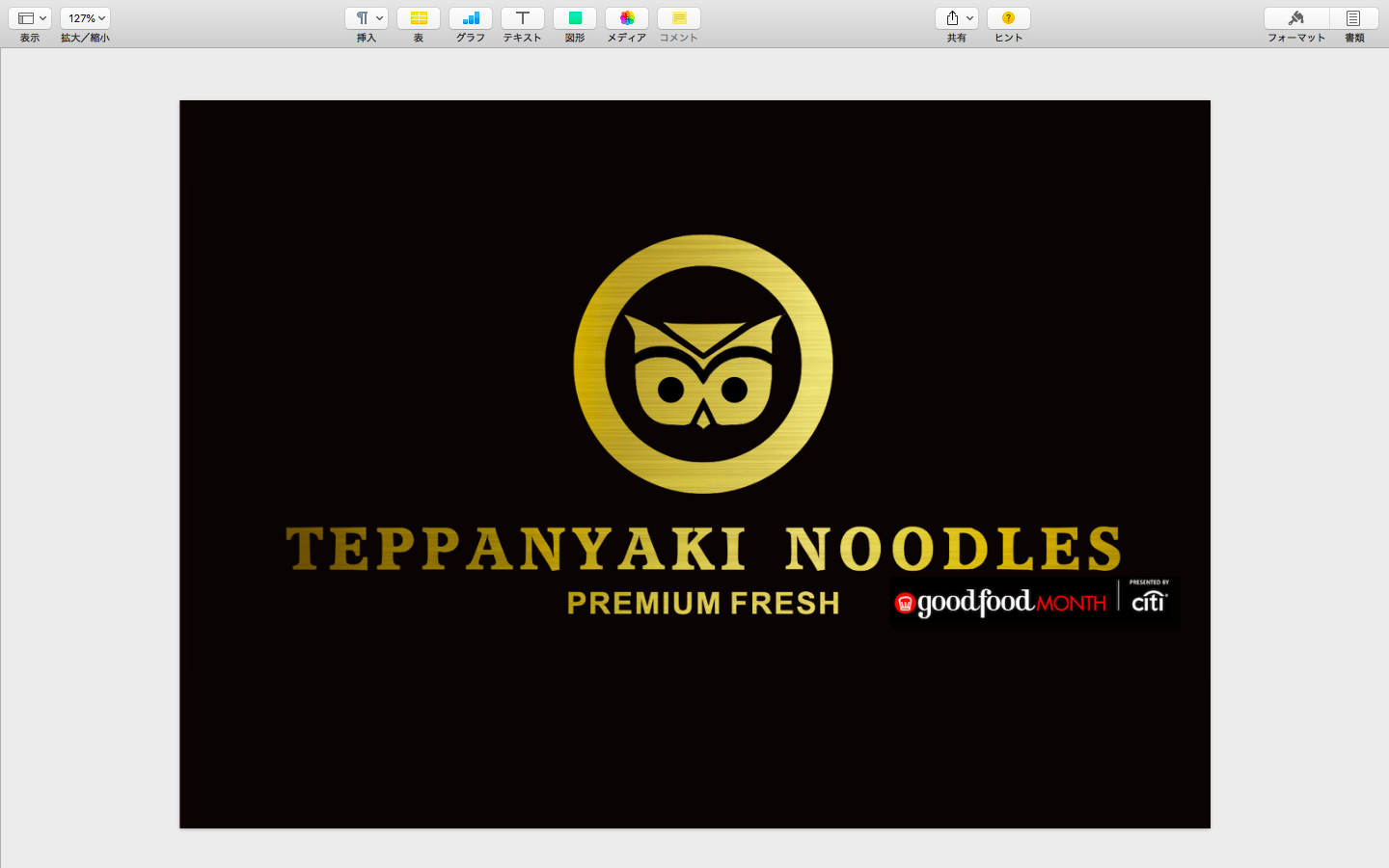
Task: Click the 図形 shape icon
Action: (575, 18)
